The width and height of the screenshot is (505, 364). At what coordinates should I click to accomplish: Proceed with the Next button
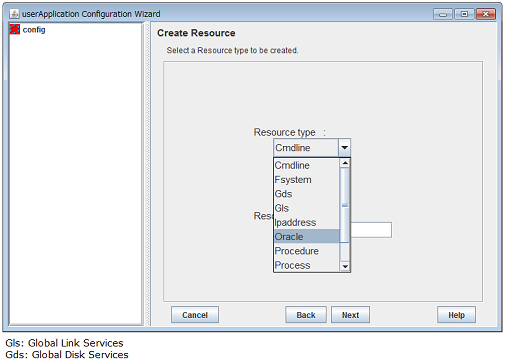click(350, 315)
